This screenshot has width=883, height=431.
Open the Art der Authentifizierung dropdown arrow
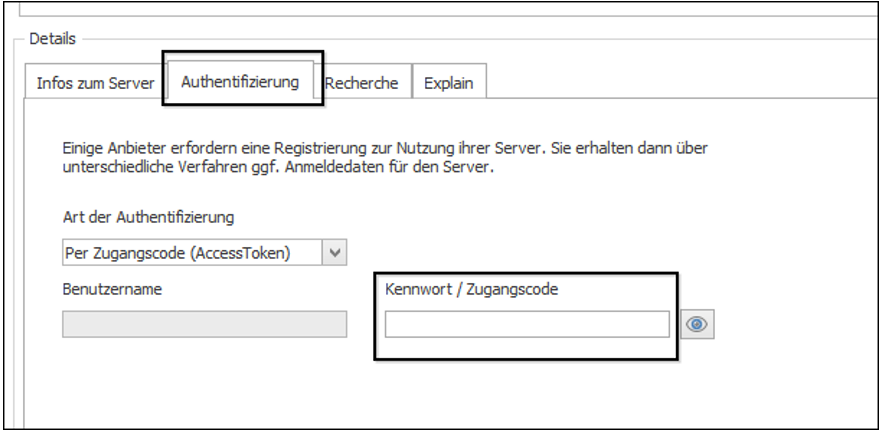point(335,253)
